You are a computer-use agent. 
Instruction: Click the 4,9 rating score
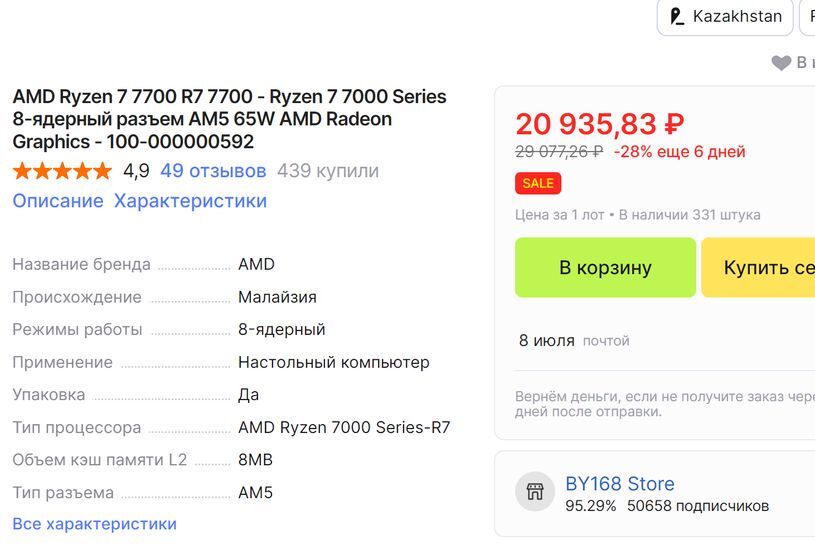tap(136, 171)
